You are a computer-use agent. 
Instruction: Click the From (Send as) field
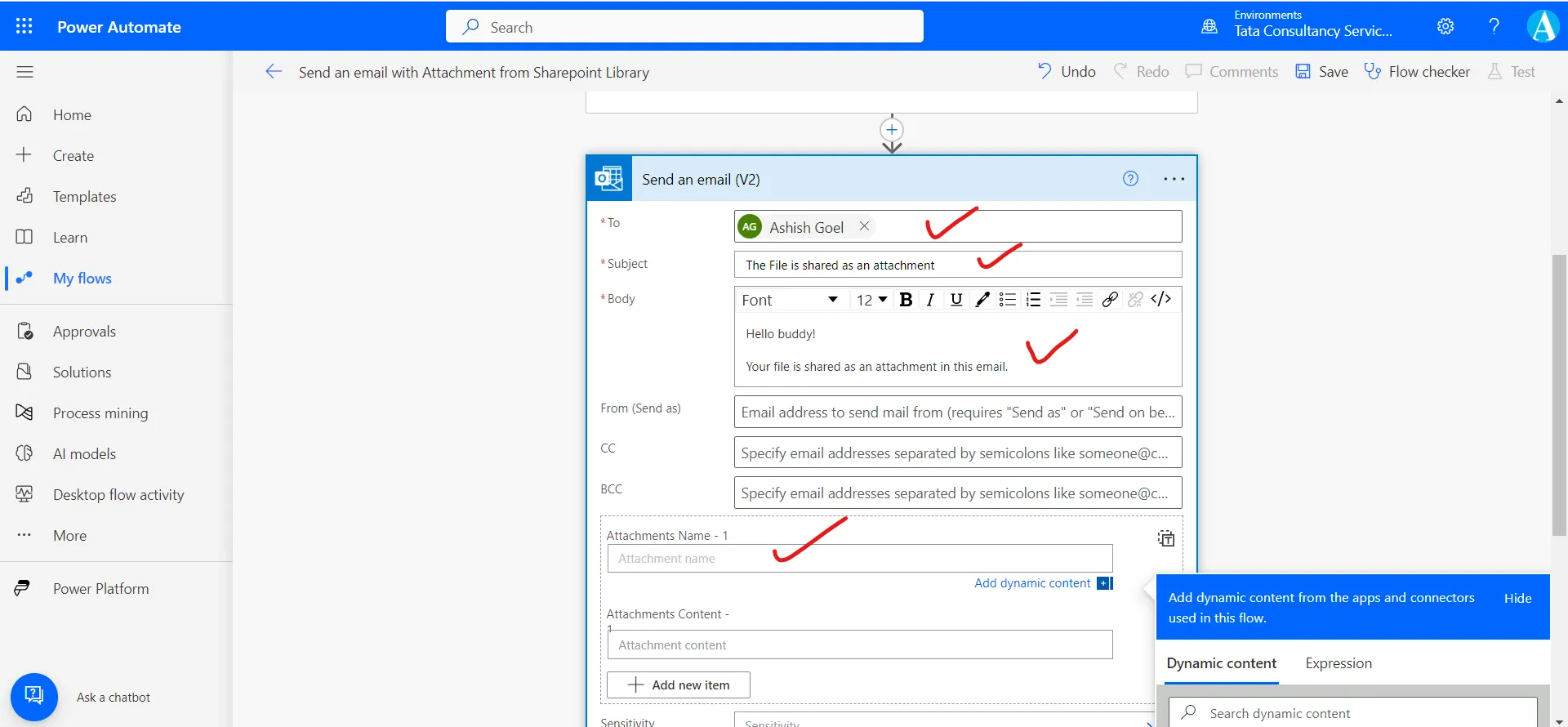click(x=958, y=412)
